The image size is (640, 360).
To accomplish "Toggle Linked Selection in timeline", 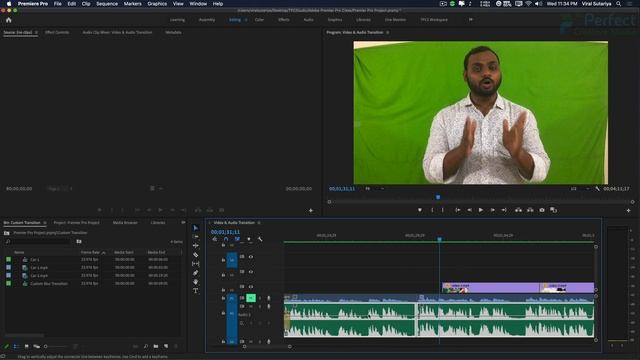I will 237,239.
